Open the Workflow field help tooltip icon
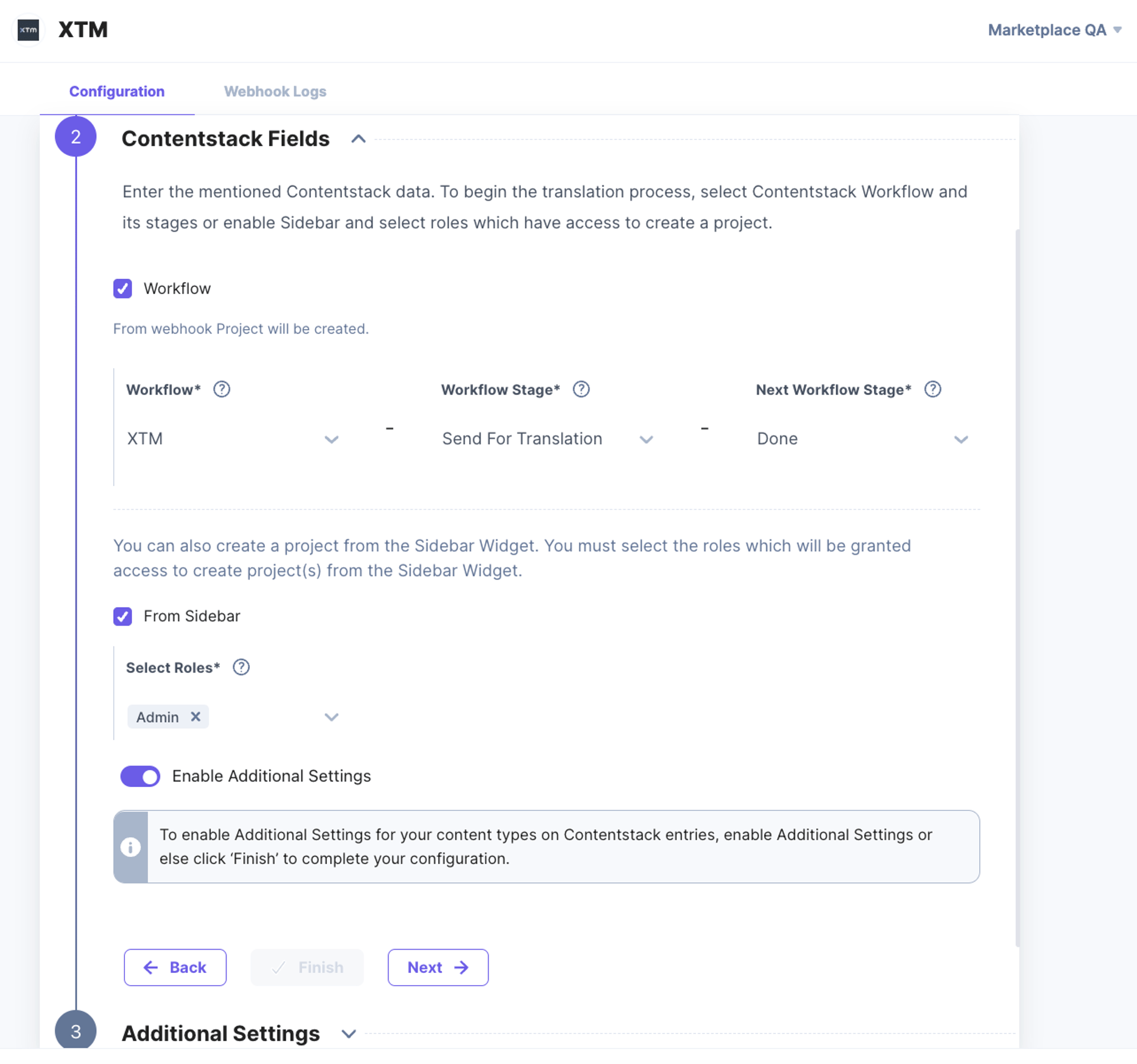The width and height of the screenshot is (1137, 1064). click(222, 389)
